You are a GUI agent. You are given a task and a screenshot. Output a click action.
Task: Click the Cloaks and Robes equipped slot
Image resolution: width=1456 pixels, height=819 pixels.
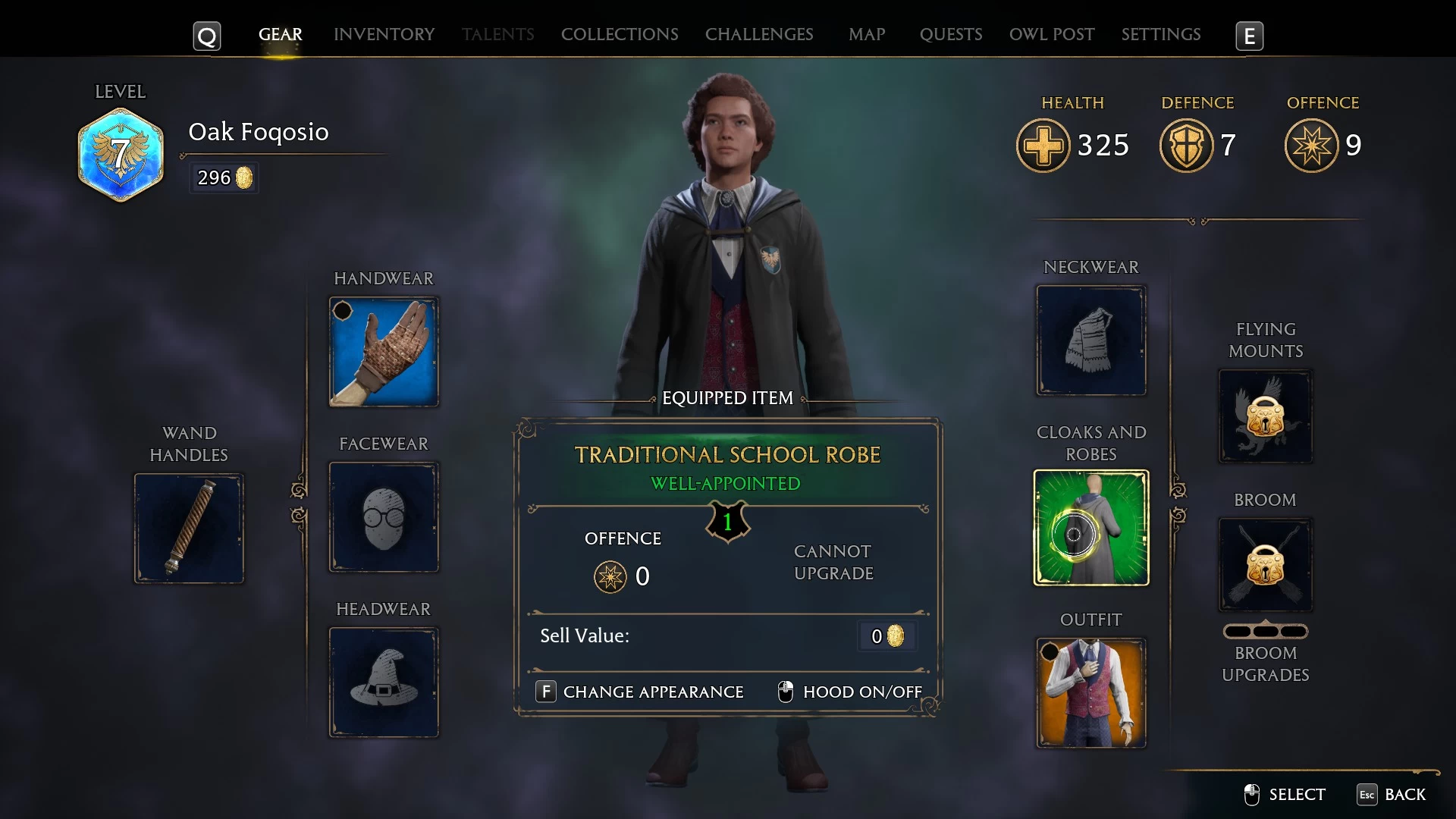tap(1091, 528)
